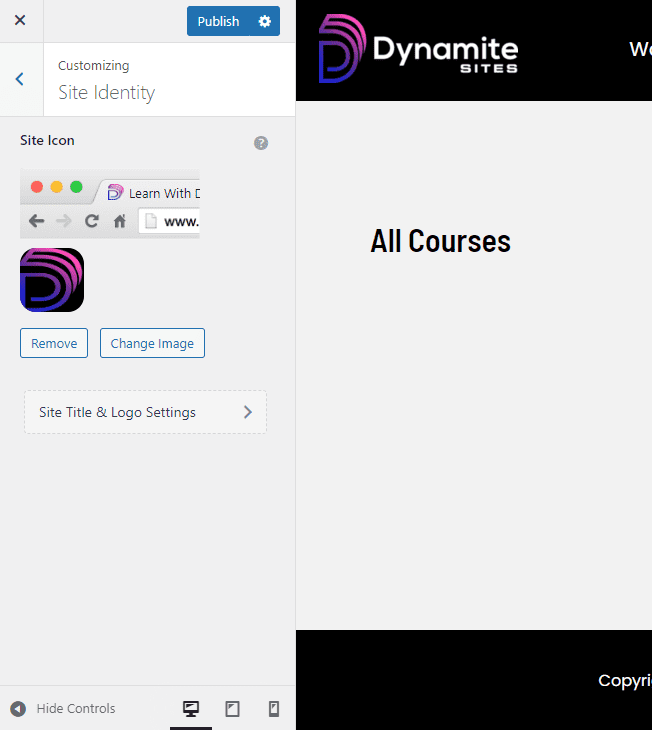Click the Site Icon help question mark
652x730 pixels.
[261, 143]
